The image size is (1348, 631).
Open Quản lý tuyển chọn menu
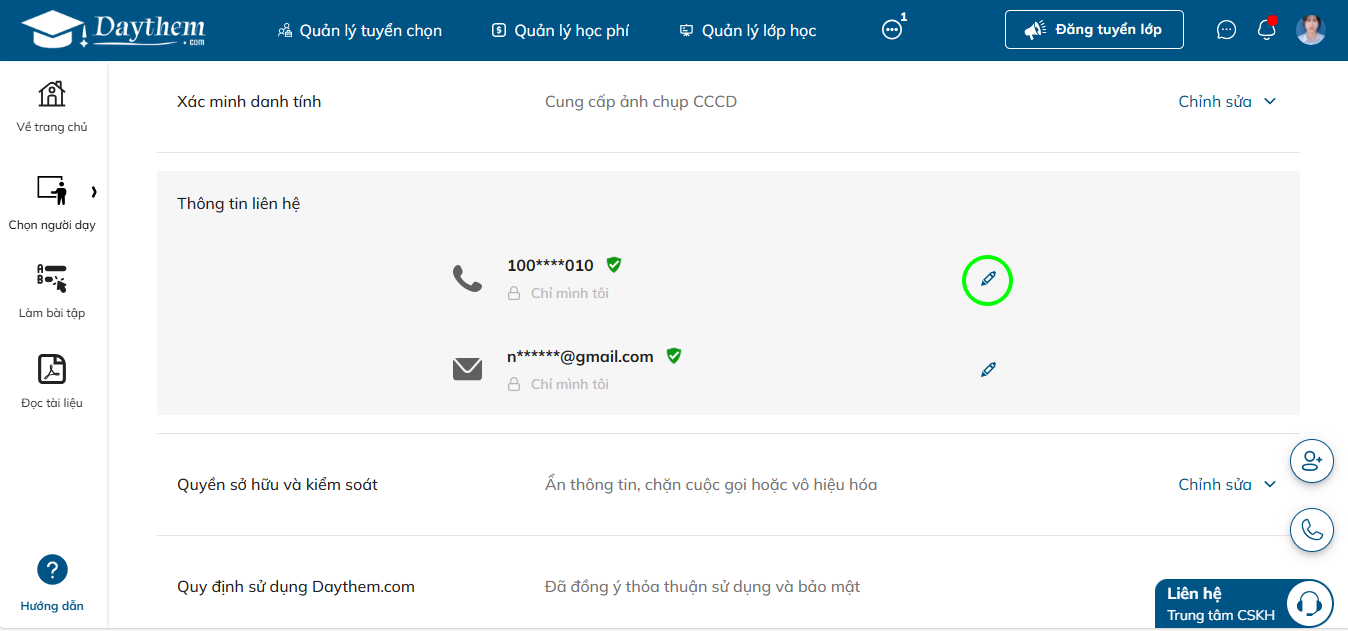click(x=359, y=31)
